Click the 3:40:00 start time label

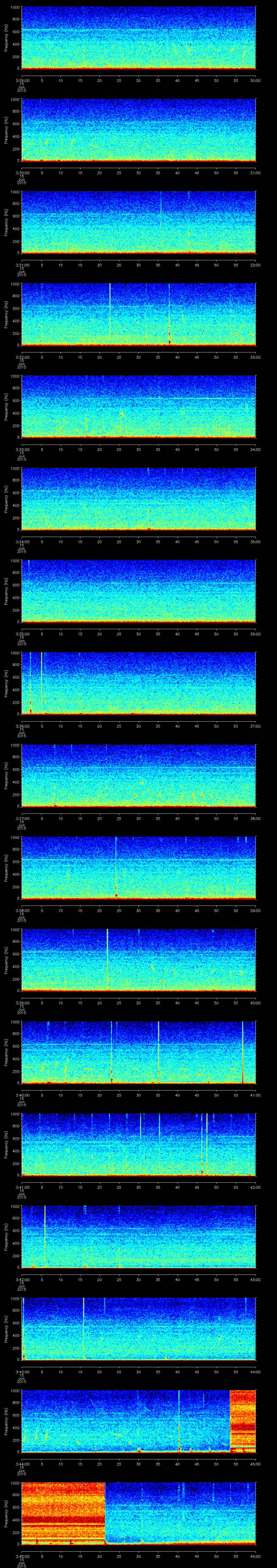coord(22,1095)
